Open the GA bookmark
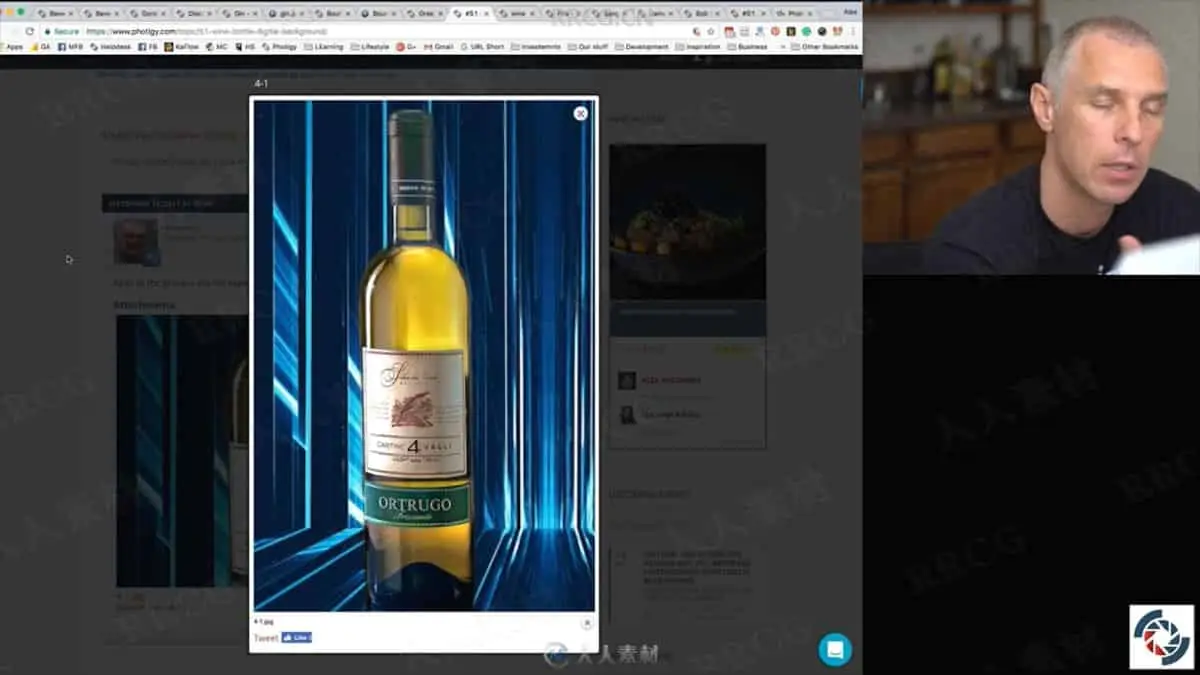Screen dimensions: 1200x675 point(41,47)
